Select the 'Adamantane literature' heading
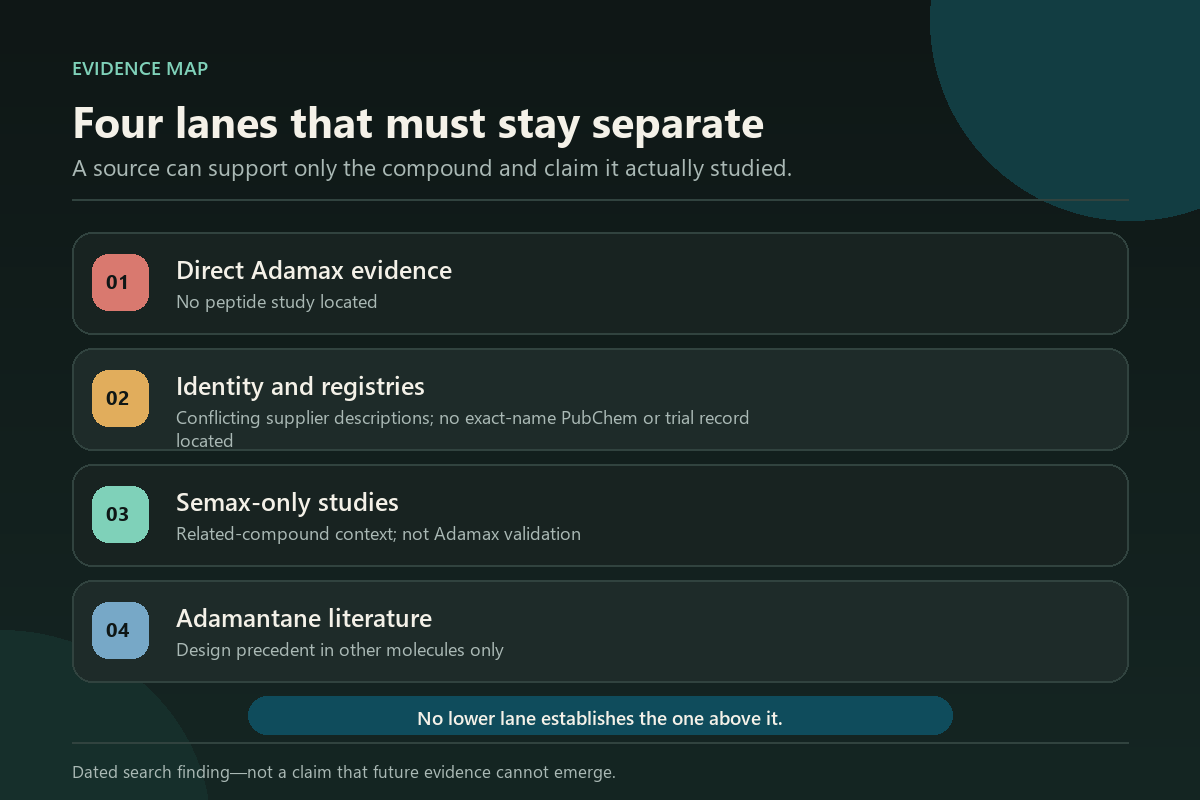Viewport: 1200px width, 800px height. (x=304, y=618)
